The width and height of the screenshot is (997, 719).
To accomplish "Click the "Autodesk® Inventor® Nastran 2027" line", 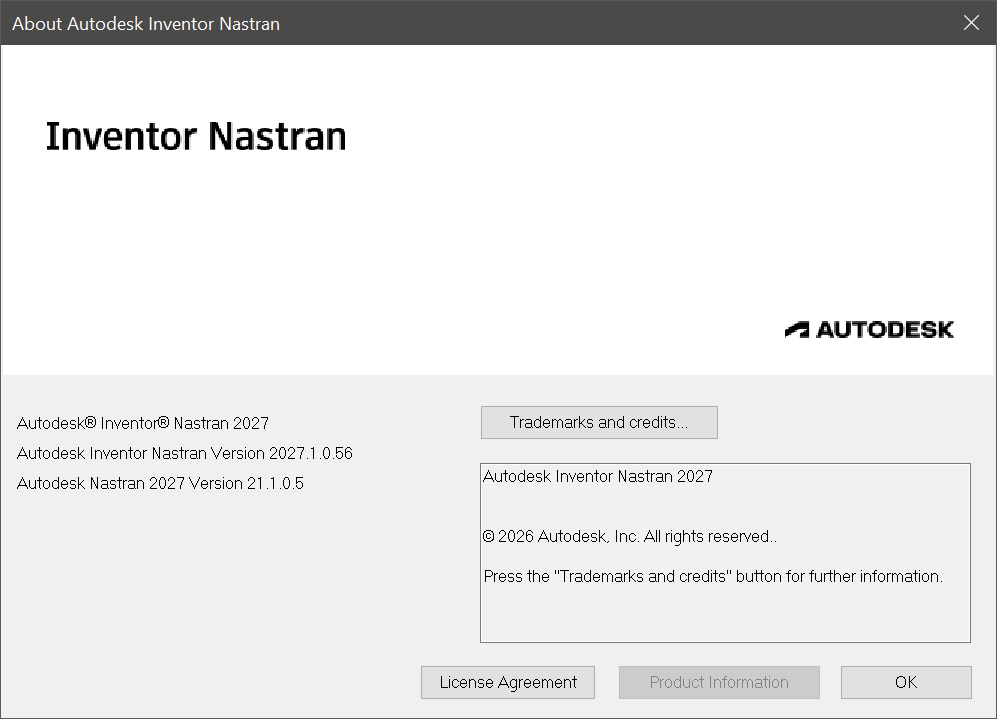I will [x=143, y=423].
